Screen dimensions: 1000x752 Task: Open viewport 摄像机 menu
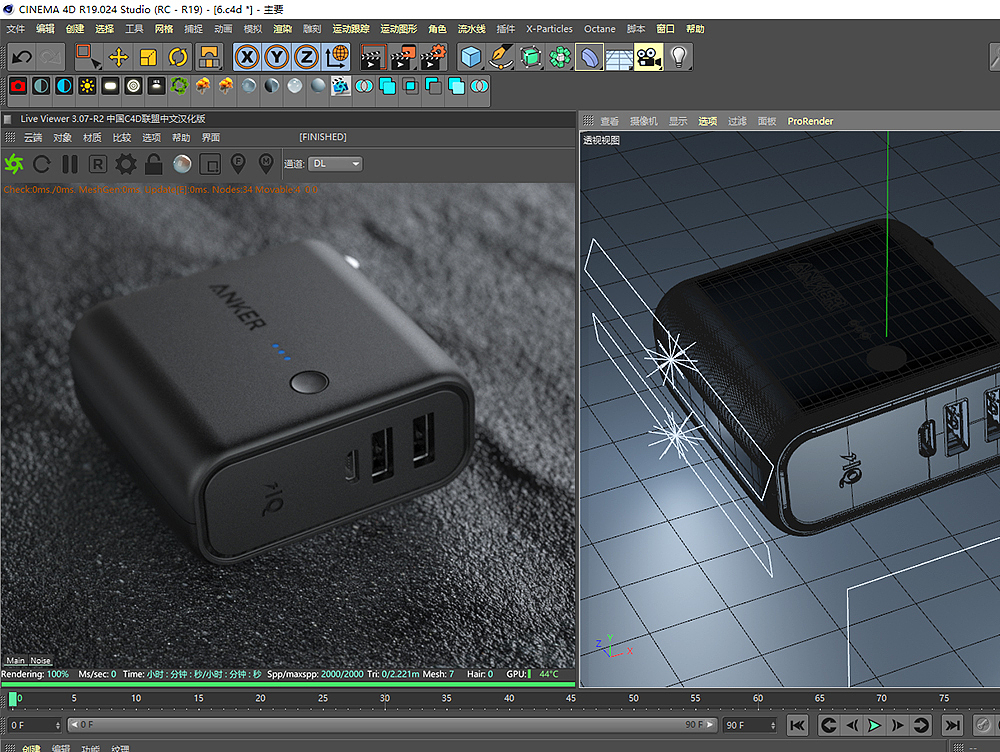click(x=643, y=121)
